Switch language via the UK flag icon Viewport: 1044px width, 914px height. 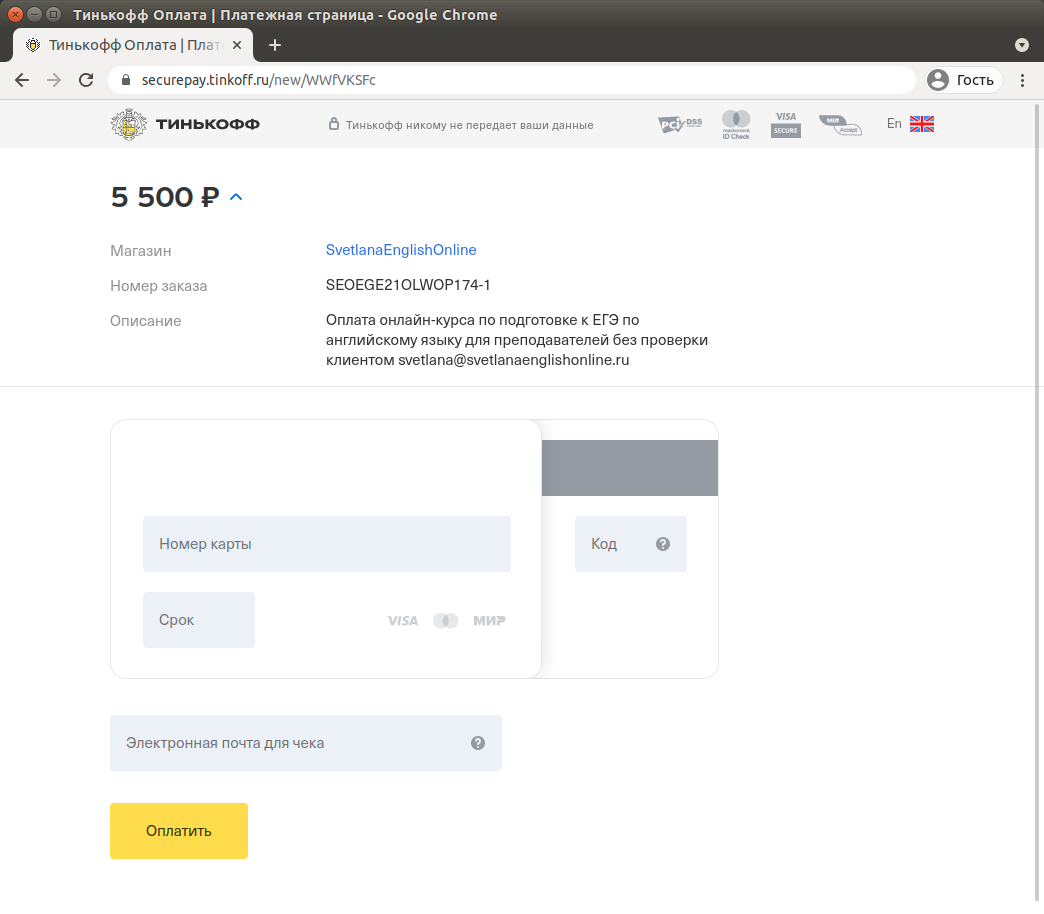click(921, 124)
